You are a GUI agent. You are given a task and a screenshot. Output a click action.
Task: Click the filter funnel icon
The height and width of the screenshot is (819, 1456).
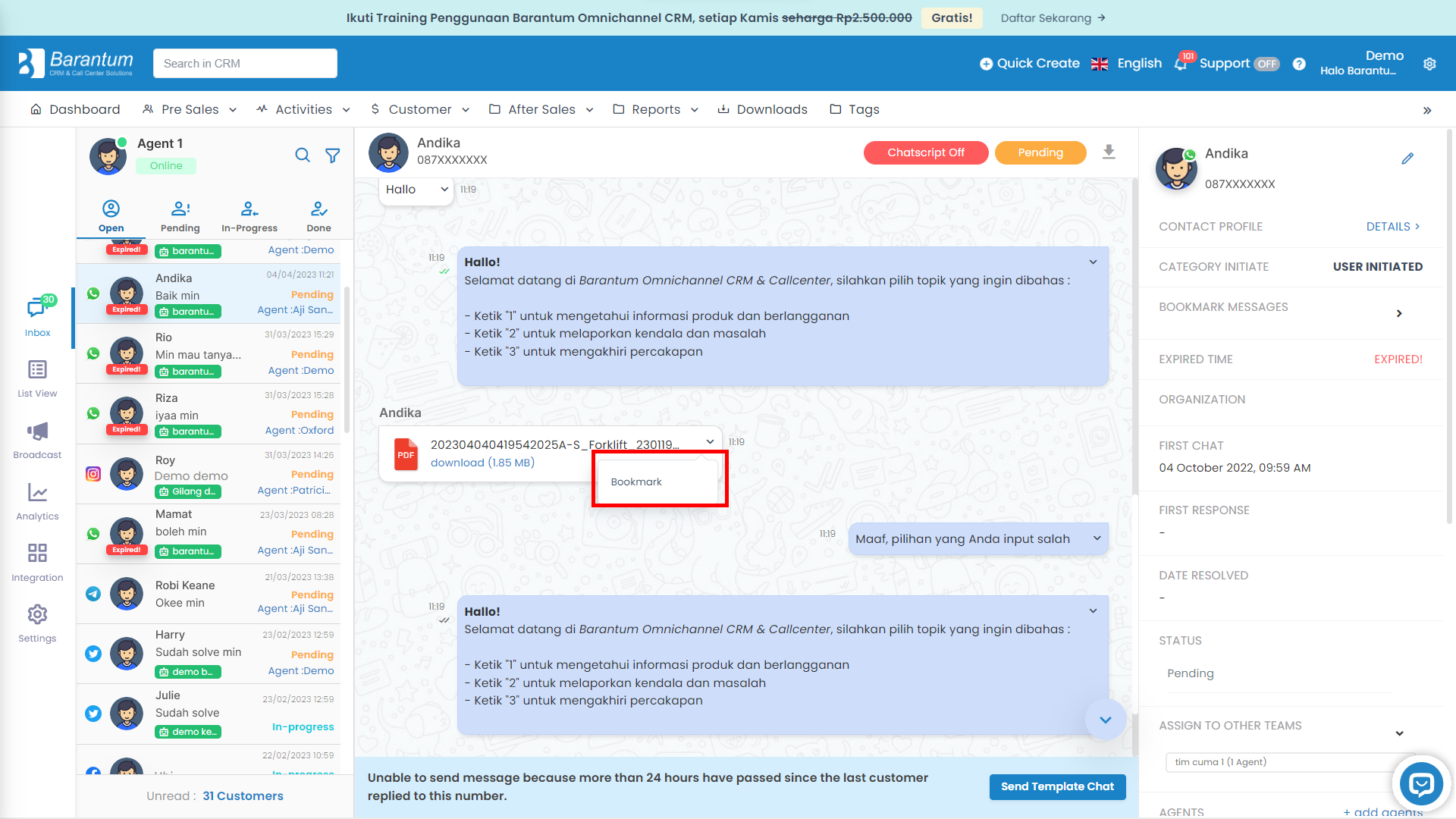[x=332, y=155]
